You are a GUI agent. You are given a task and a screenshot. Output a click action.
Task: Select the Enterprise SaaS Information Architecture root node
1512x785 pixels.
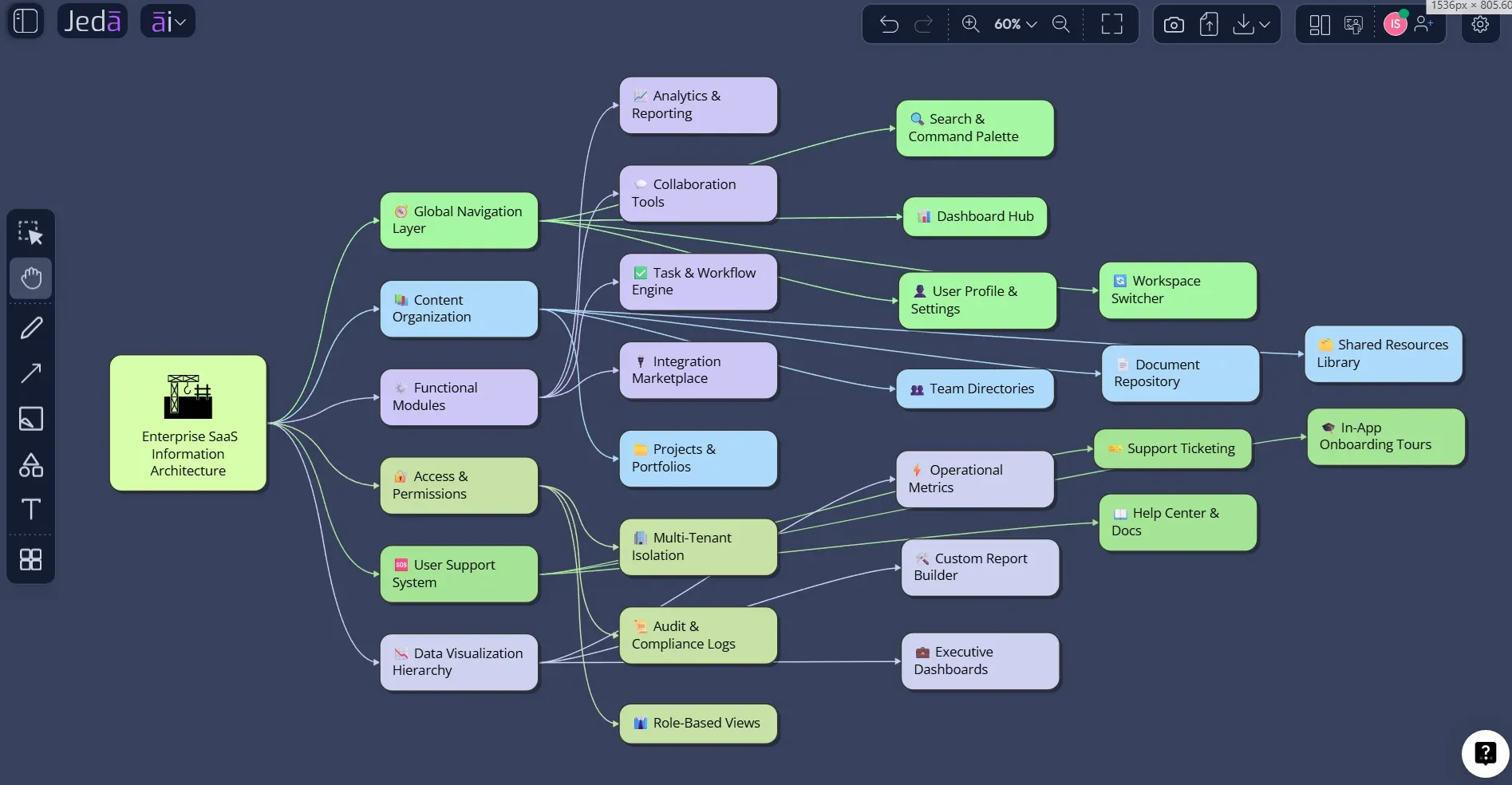(x=188, y=423)
